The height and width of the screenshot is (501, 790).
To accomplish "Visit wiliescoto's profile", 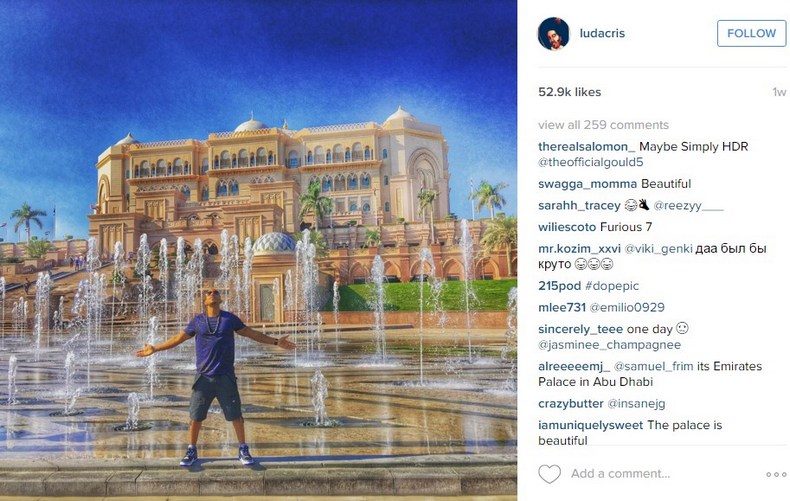I will click(x=567, y=227).
